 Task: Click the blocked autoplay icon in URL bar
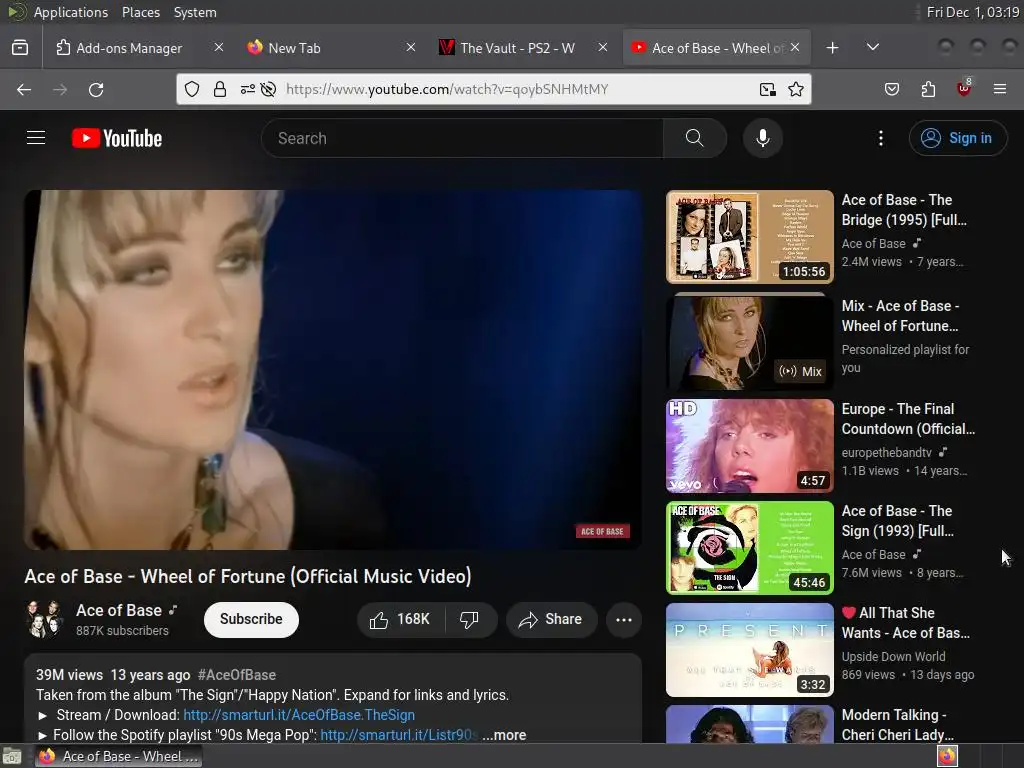(x=268, y=89)
